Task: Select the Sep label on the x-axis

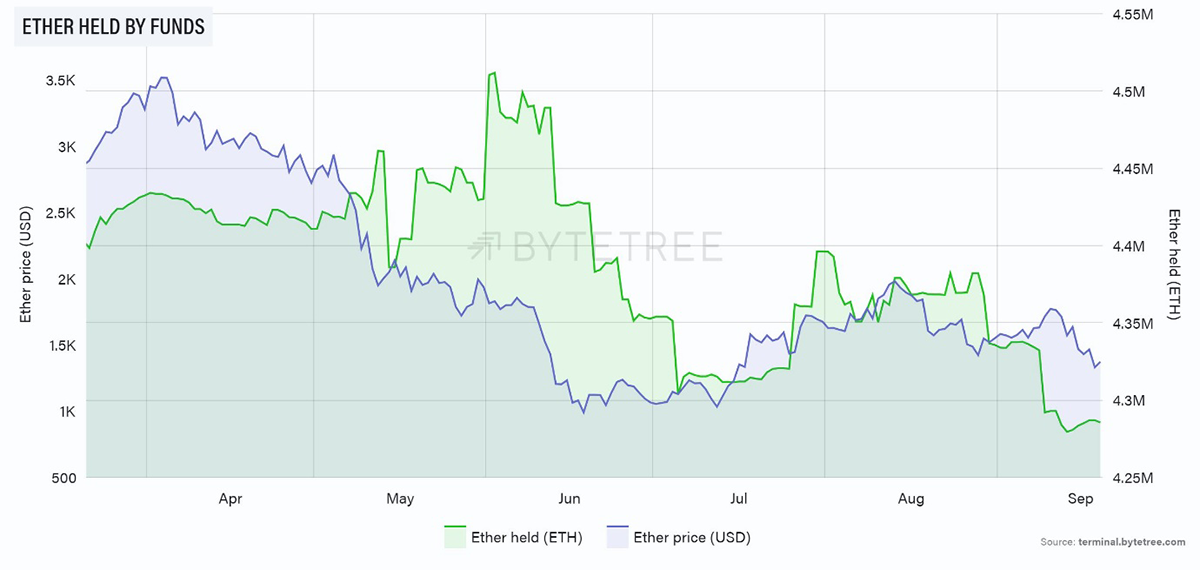Action: click(1080, 497)
